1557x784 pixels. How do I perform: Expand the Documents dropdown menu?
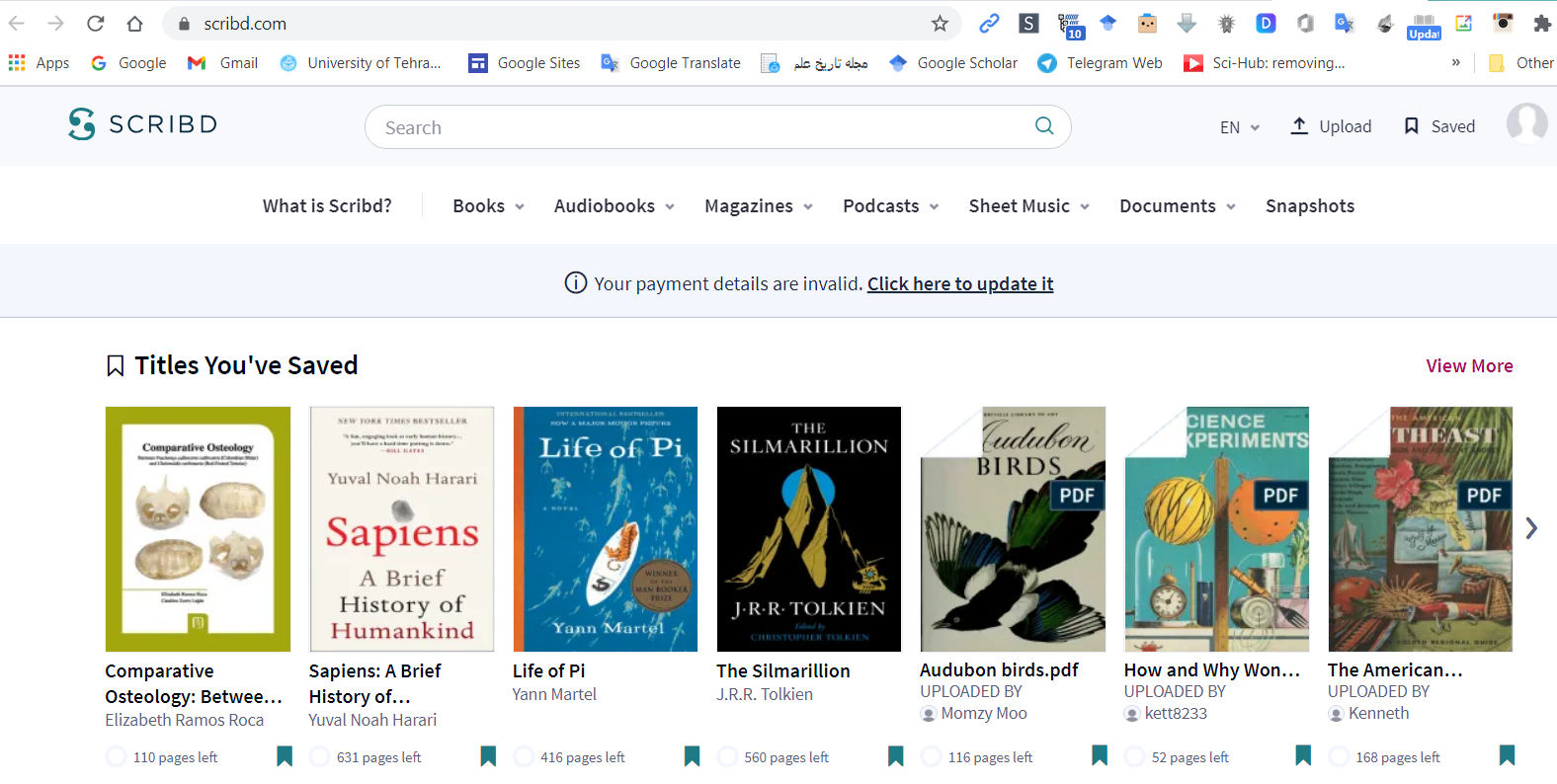tap(1178, 205)
